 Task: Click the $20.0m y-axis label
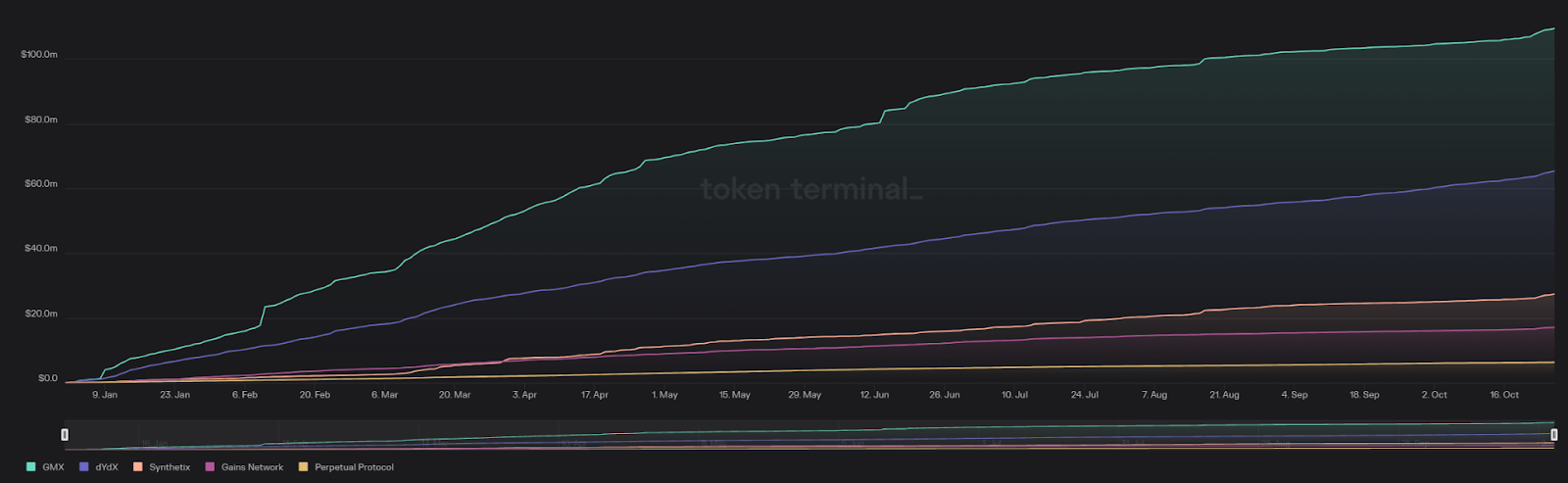41,314
